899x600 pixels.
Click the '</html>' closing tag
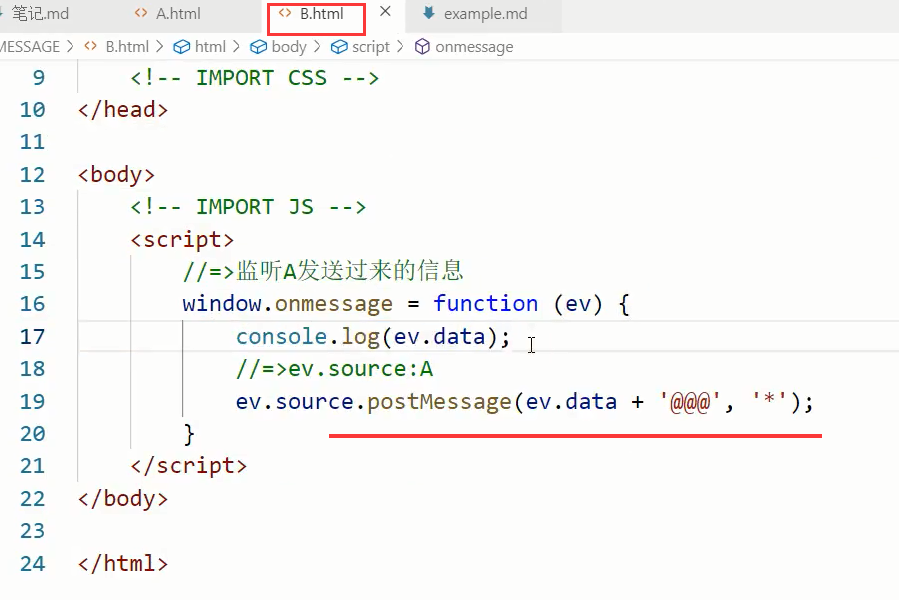pos(123,563)
